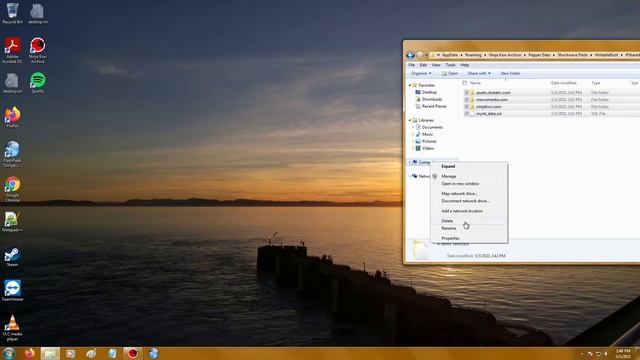
Task: Choose Rename in the context menu
Action: point(469,228)
